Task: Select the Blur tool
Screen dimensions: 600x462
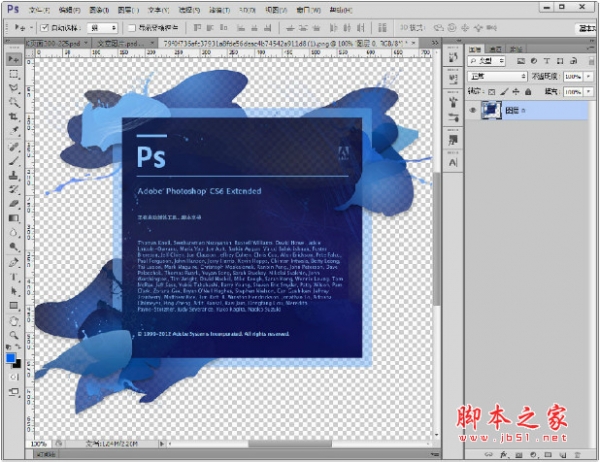Action: coord(14,232)
